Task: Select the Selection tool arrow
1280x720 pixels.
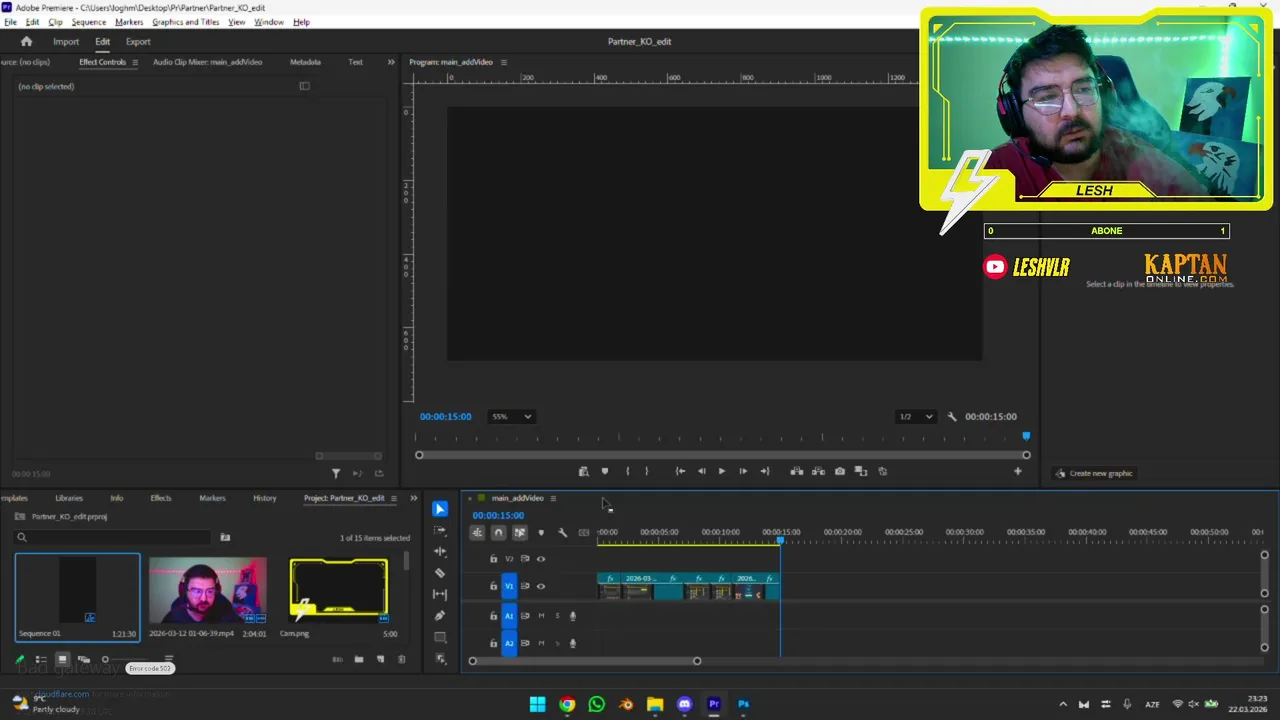Action: tap(440, 509)
